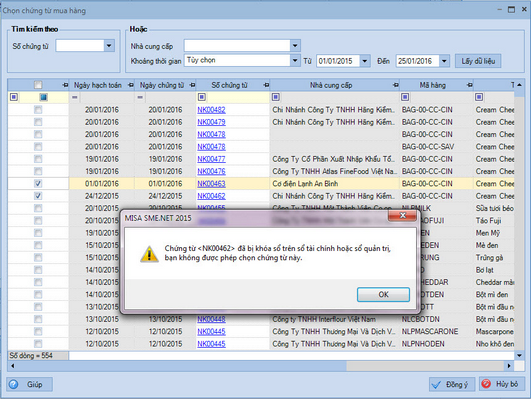Click the yellow warning triangle icon
The height and width of the screenshot is (399, 531).
click(149, 254)
